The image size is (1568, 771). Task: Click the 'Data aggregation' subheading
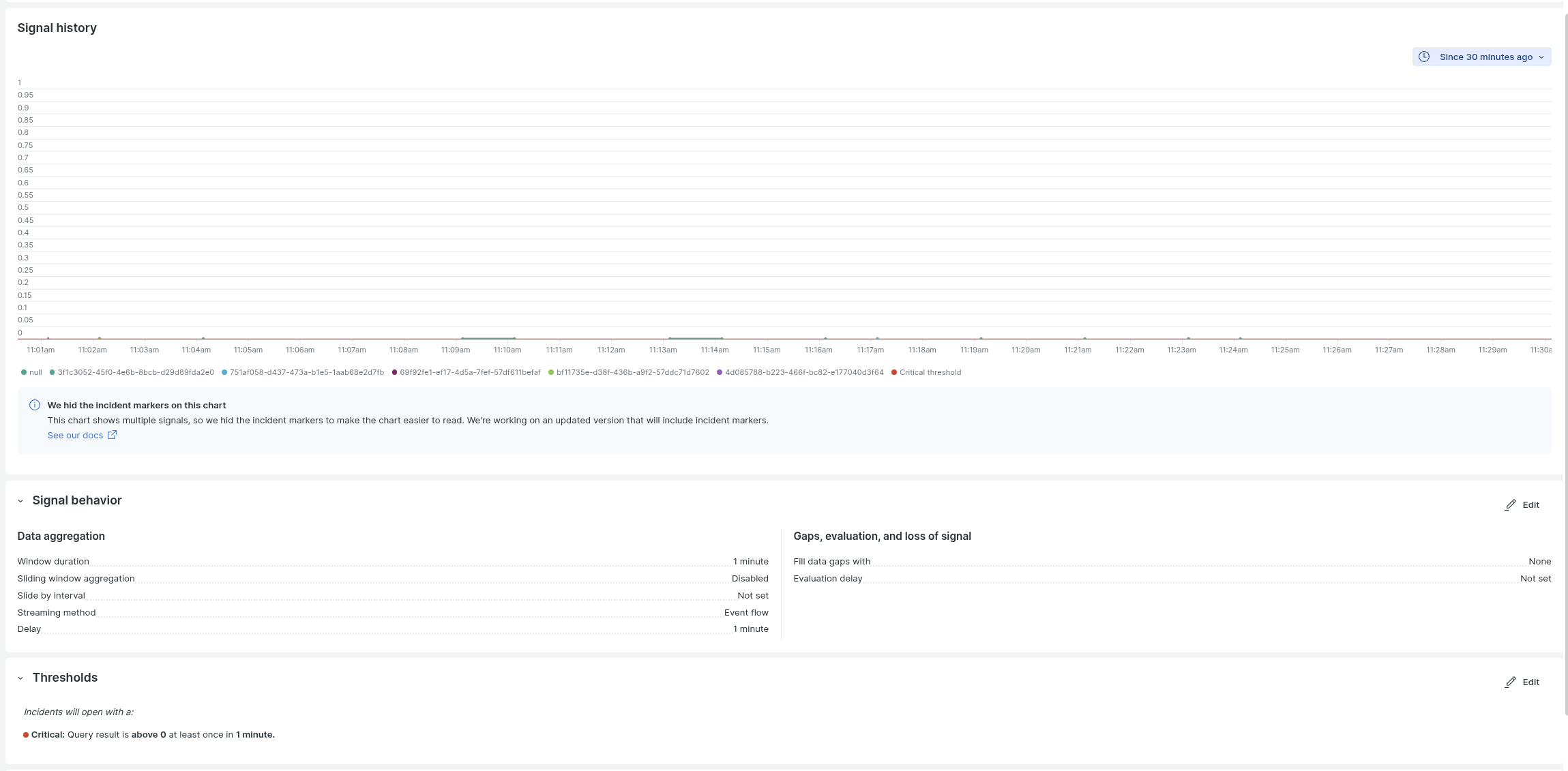click(61, 536)
